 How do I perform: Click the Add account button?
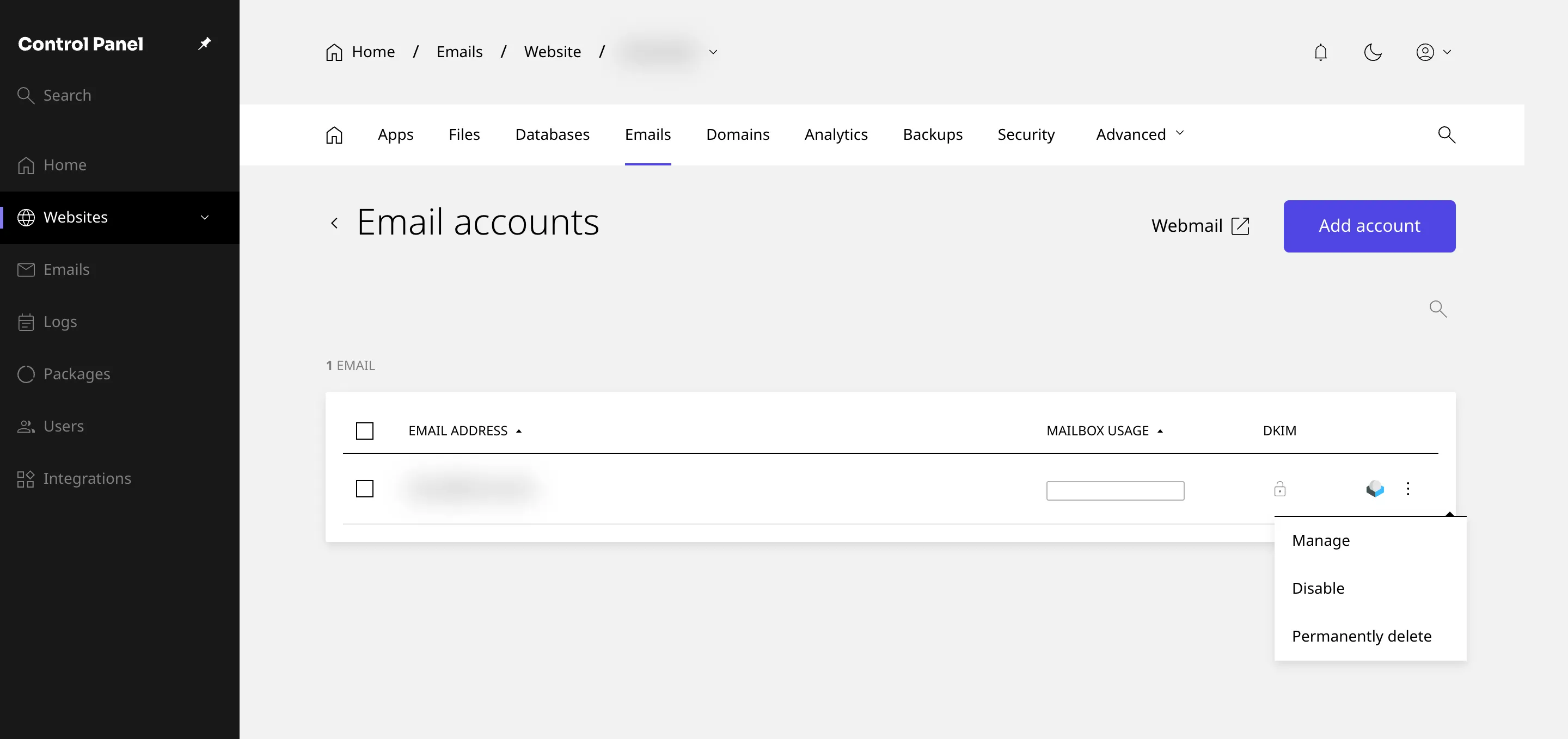(x=1369, y=226)
